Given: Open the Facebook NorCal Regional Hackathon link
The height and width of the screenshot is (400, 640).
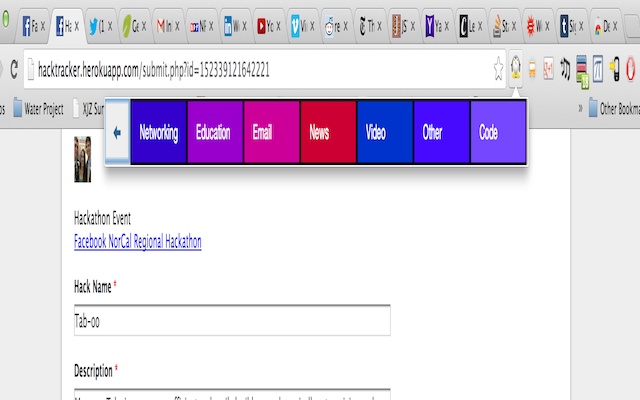Looking at the screenshot, I should pyautogui.click(x=138, y=242).
